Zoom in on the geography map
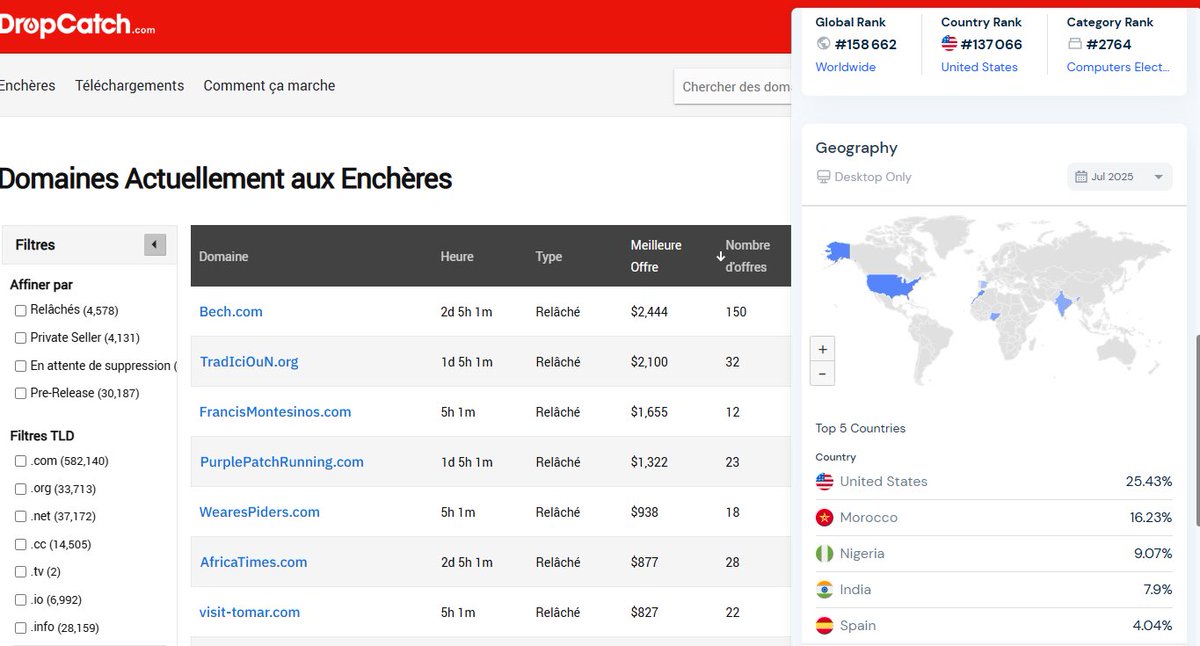 [822, 349]
